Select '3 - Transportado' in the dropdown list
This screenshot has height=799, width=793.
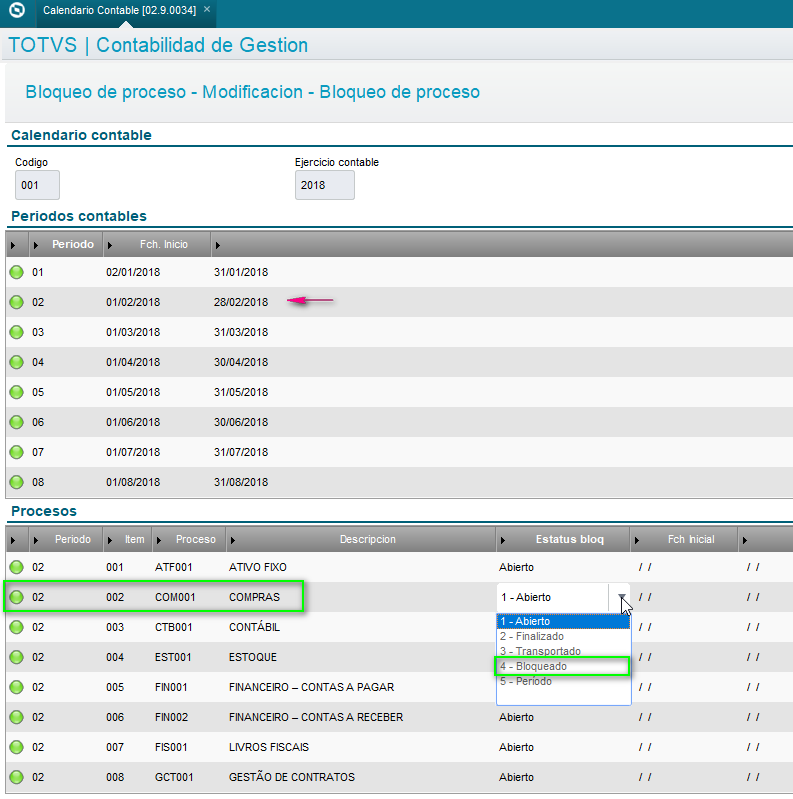pos(563,651)
